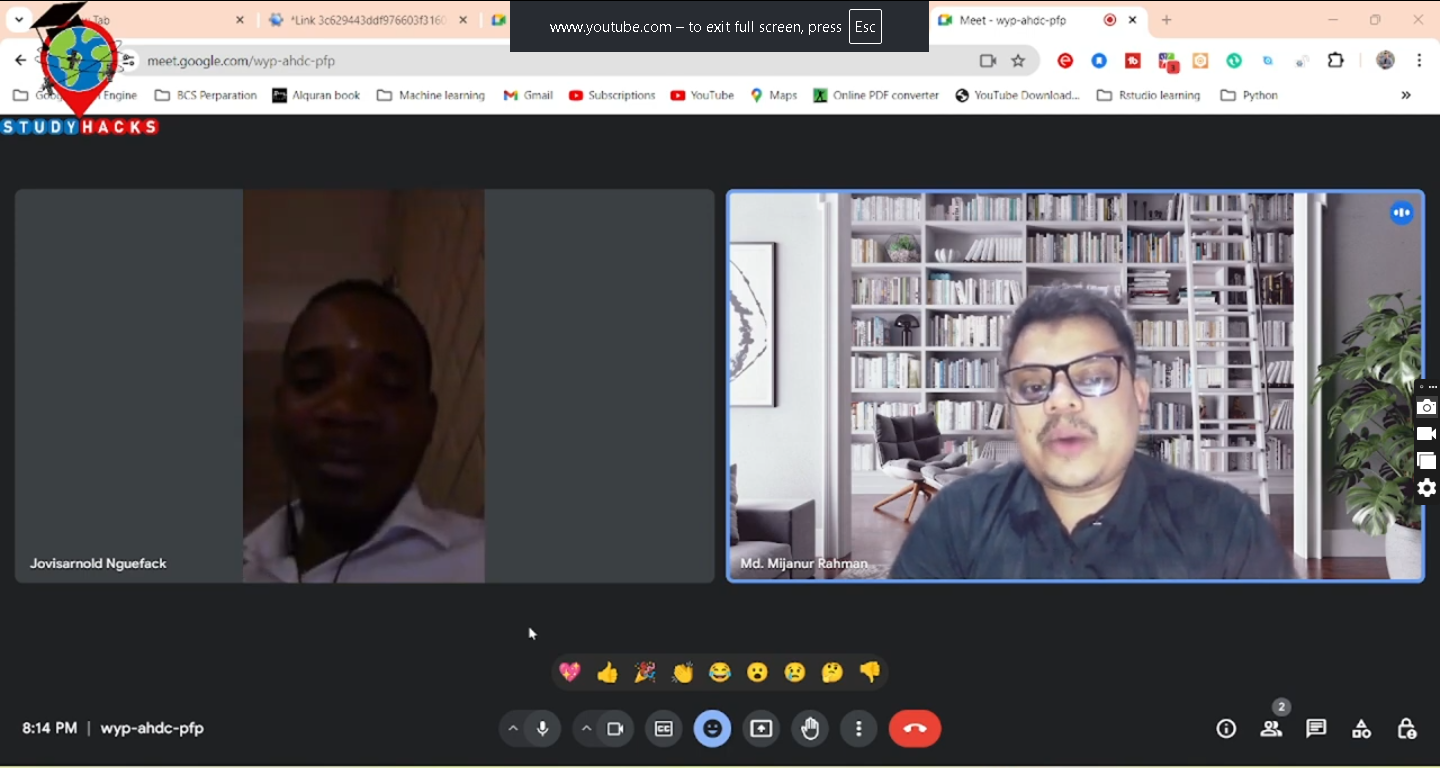Open chat with everyone panel
This screenshot has width=1440, height=768.
1316,729
